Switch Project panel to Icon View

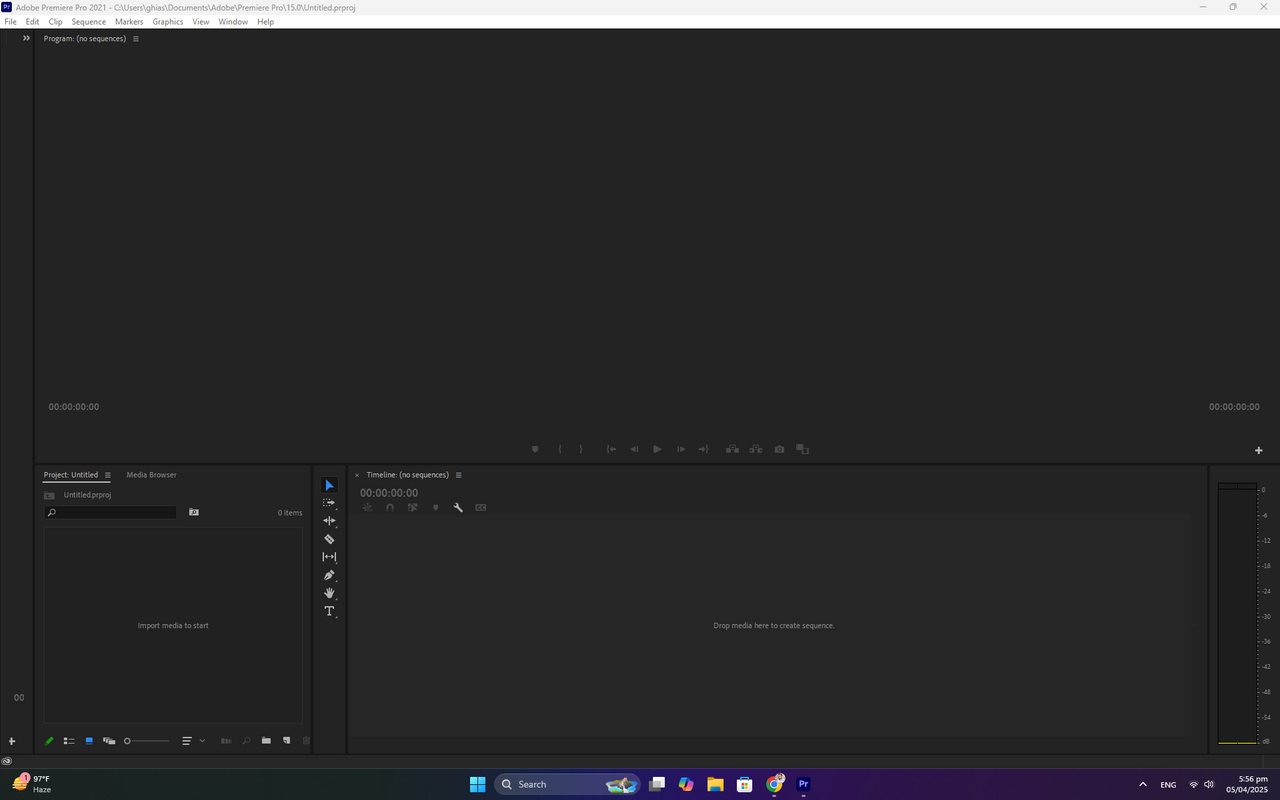[89, 741]
